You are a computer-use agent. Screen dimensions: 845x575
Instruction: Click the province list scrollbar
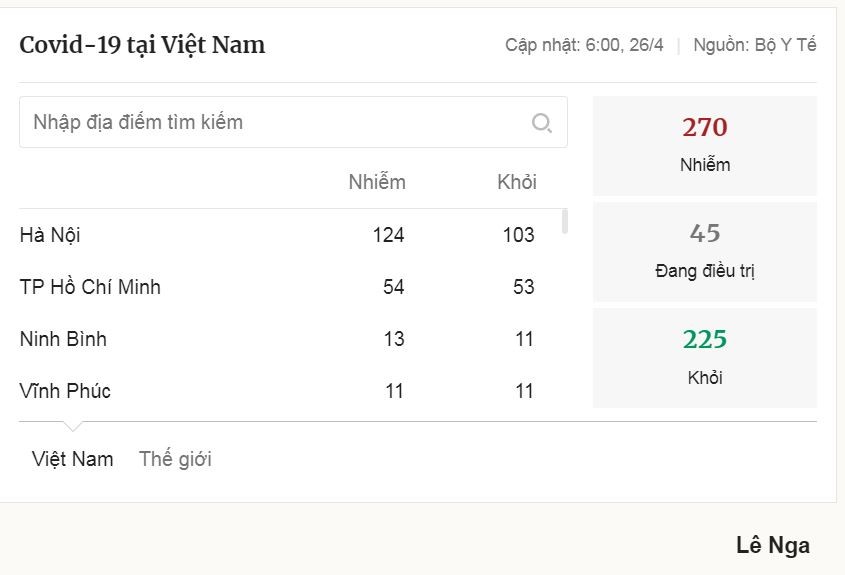click(565, 221)
